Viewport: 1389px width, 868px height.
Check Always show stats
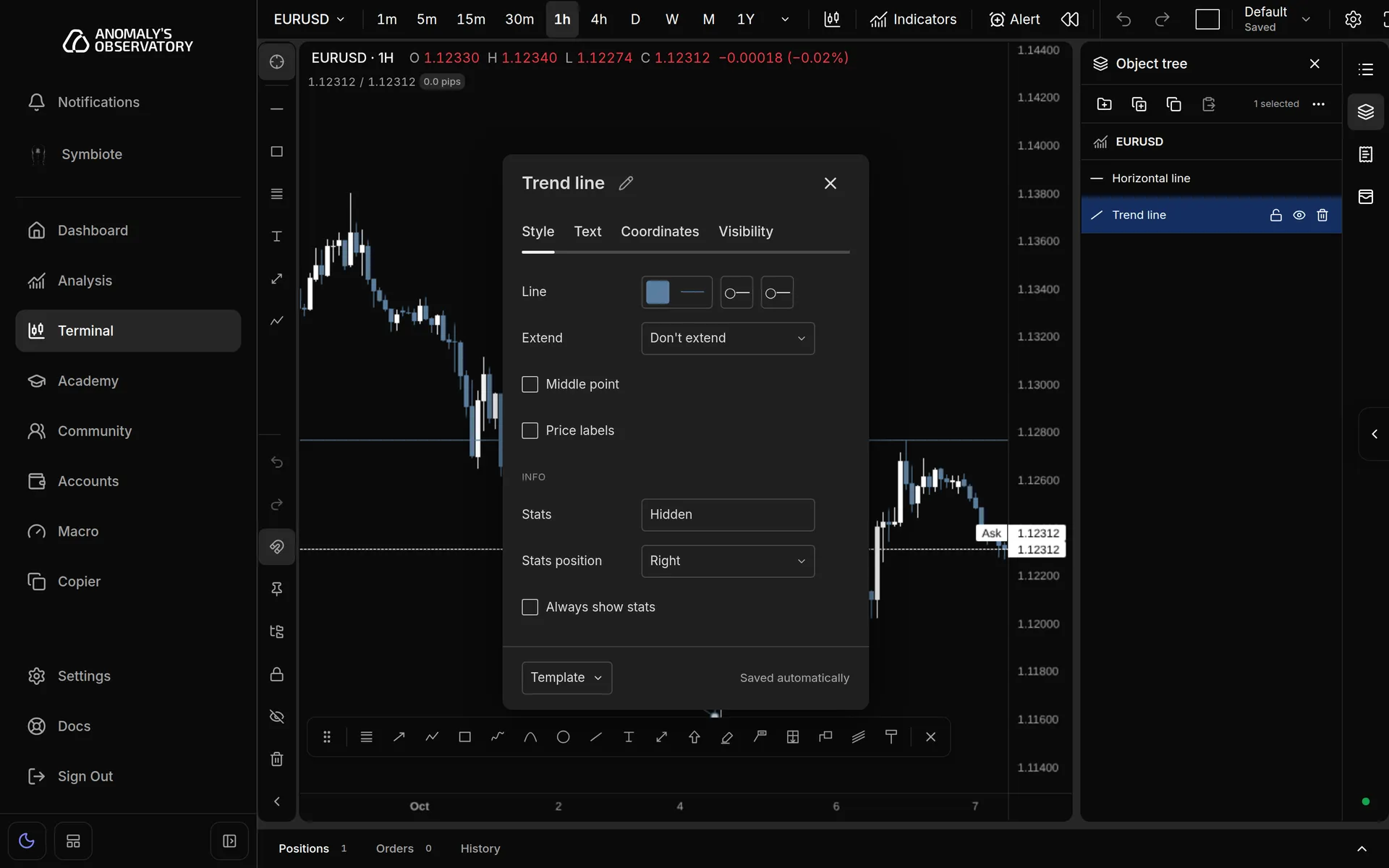coord(530,607)
